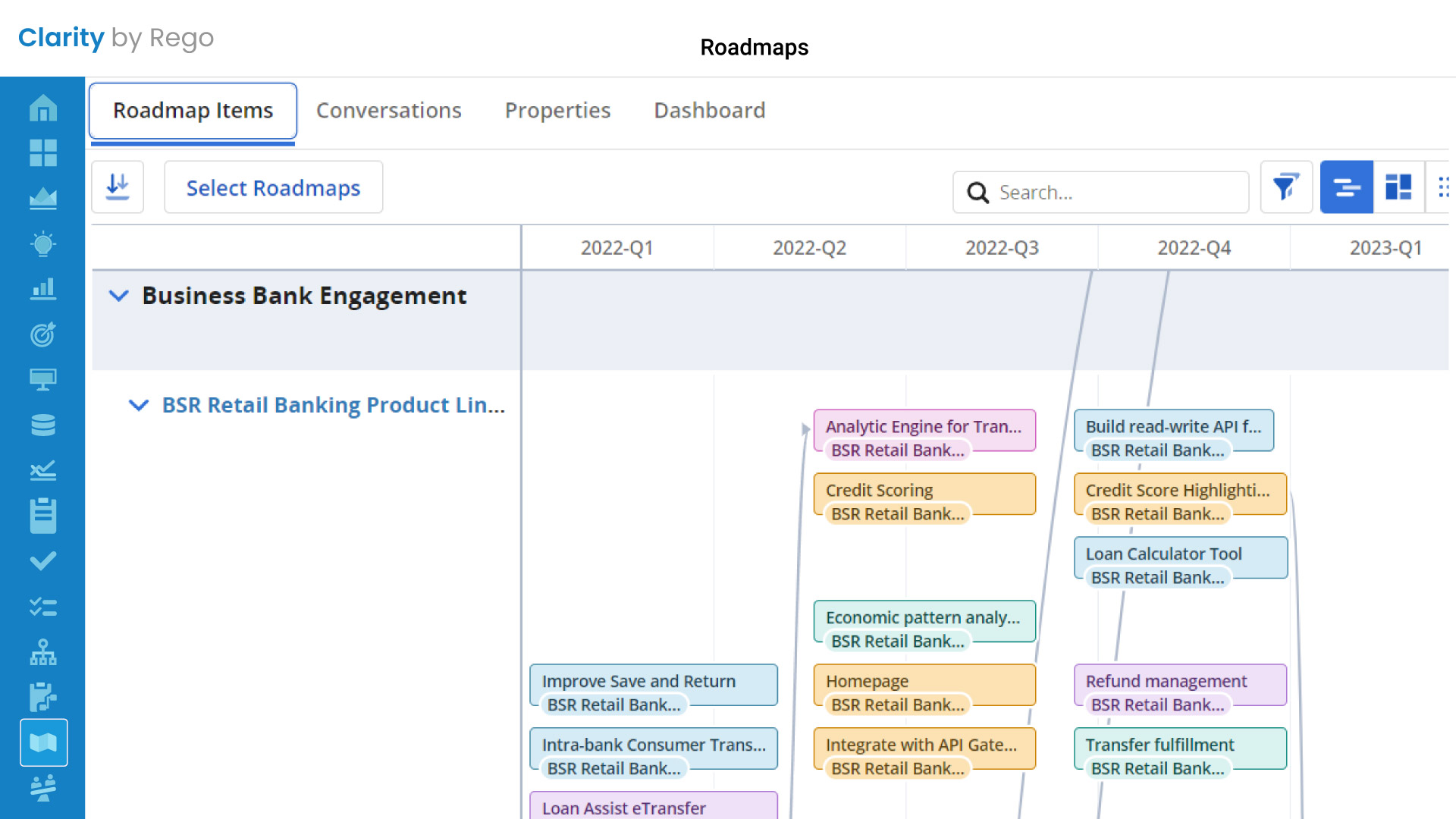This screenshot has width=1456, height=819.
Task: Click Select Roadmaps button
Action: pyautogui.click(x=273, y=187)
